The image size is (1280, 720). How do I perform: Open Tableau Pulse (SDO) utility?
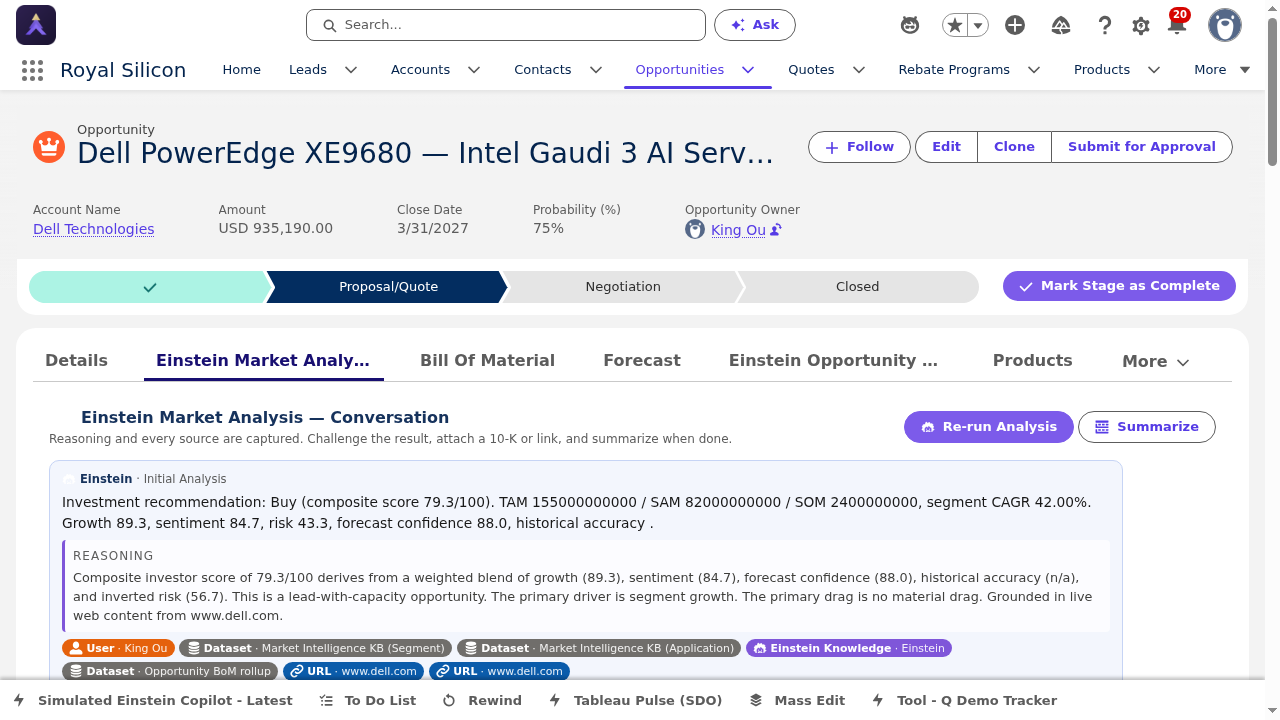pos(635,701)
